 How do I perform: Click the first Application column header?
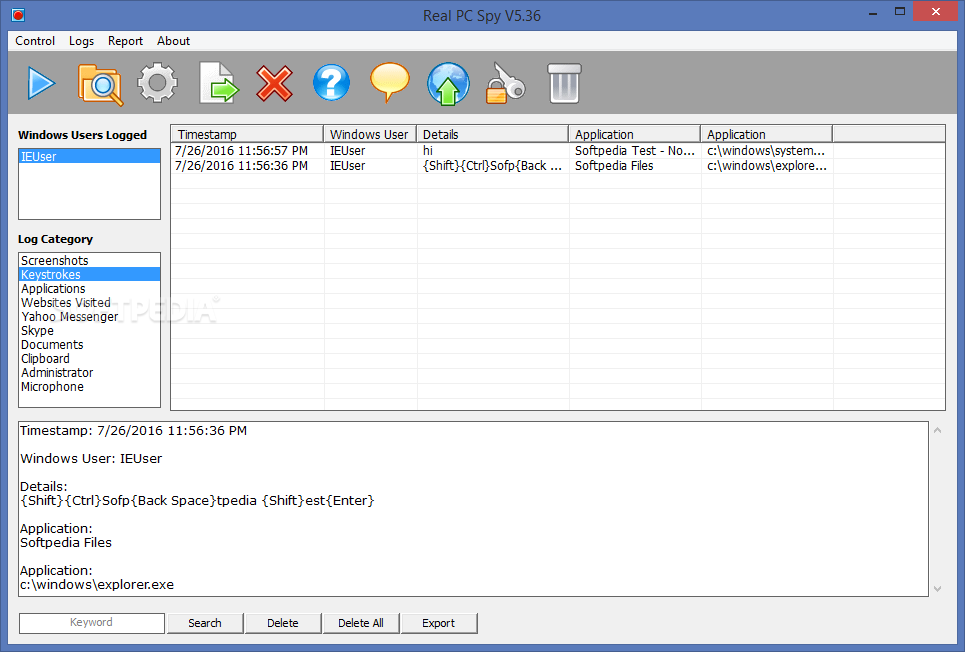point(635,134)
